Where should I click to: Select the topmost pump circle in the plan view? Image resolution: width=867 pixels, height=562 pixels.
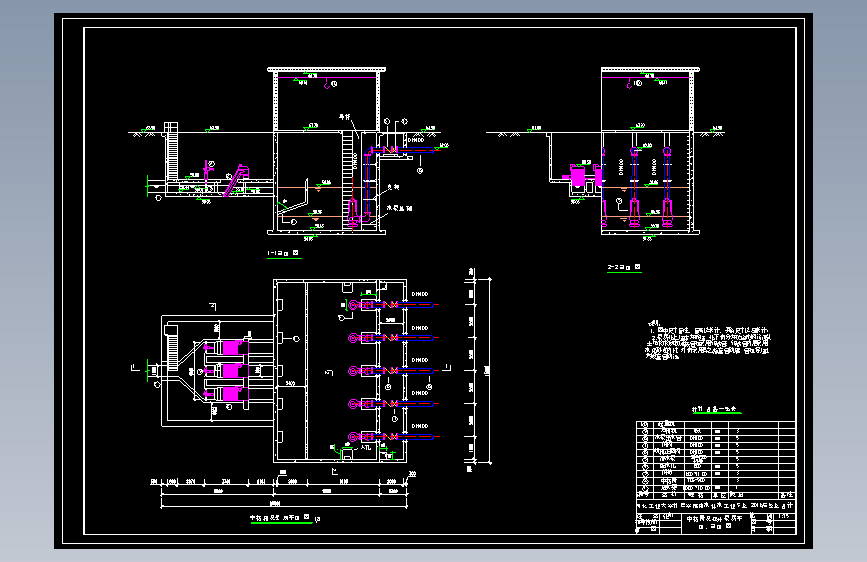353,305
